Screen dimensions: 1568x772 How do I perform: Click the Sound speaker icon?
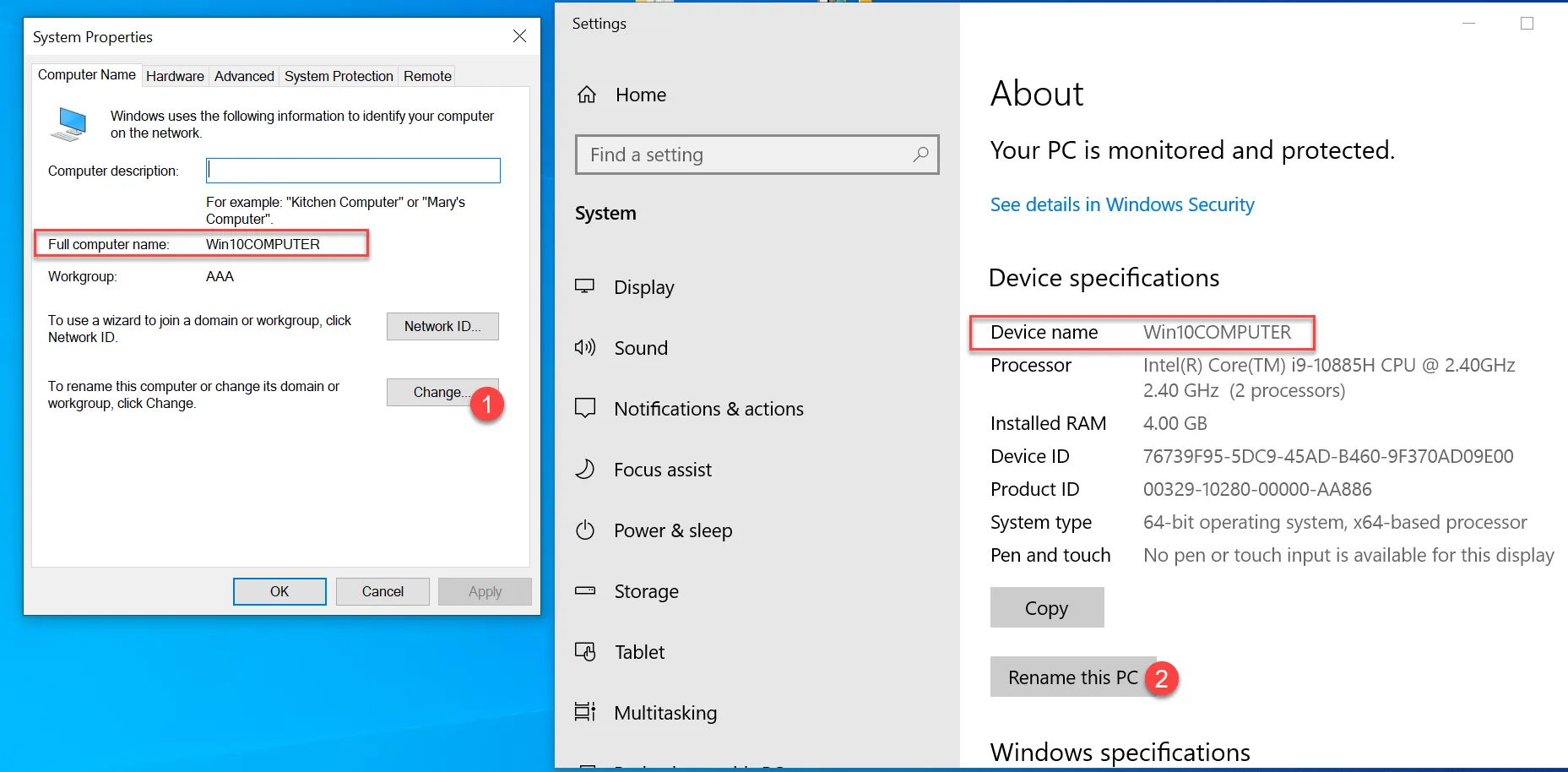pos(585,347)
